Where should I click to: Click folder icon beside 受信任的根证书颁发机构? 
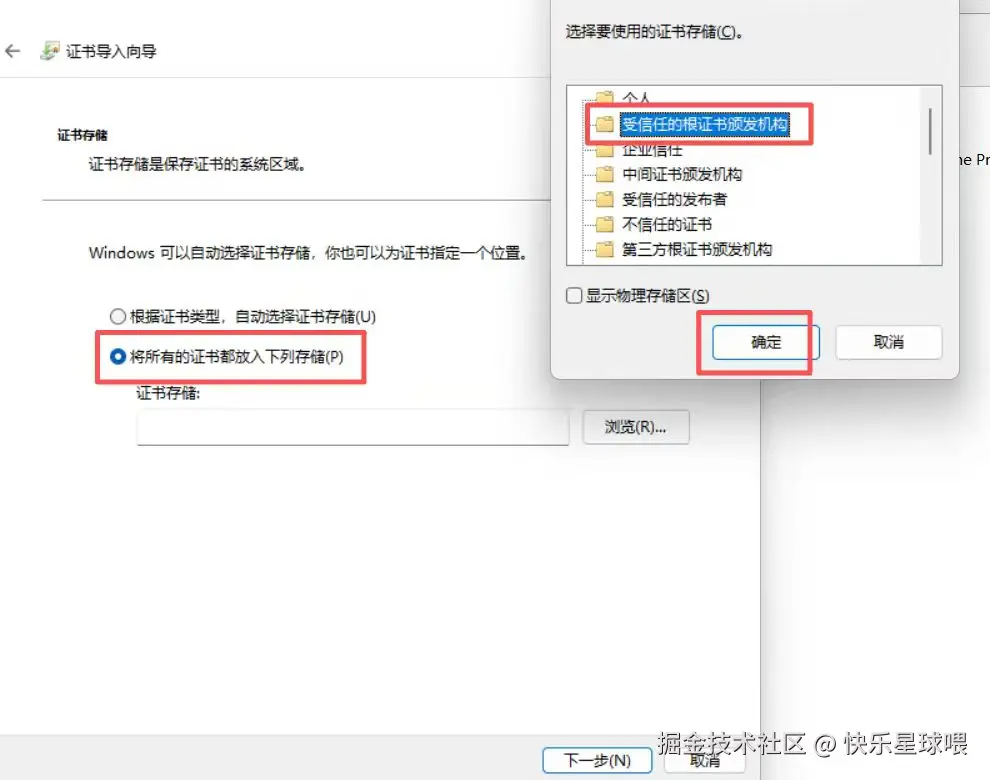[x=604, y=124]
